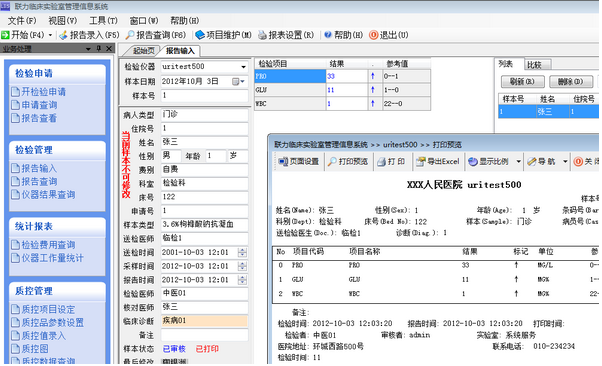The height and width of the screenshot is (366, 602).
Task: Click 显示比例 zoom icon
Action: coord(473,162)
